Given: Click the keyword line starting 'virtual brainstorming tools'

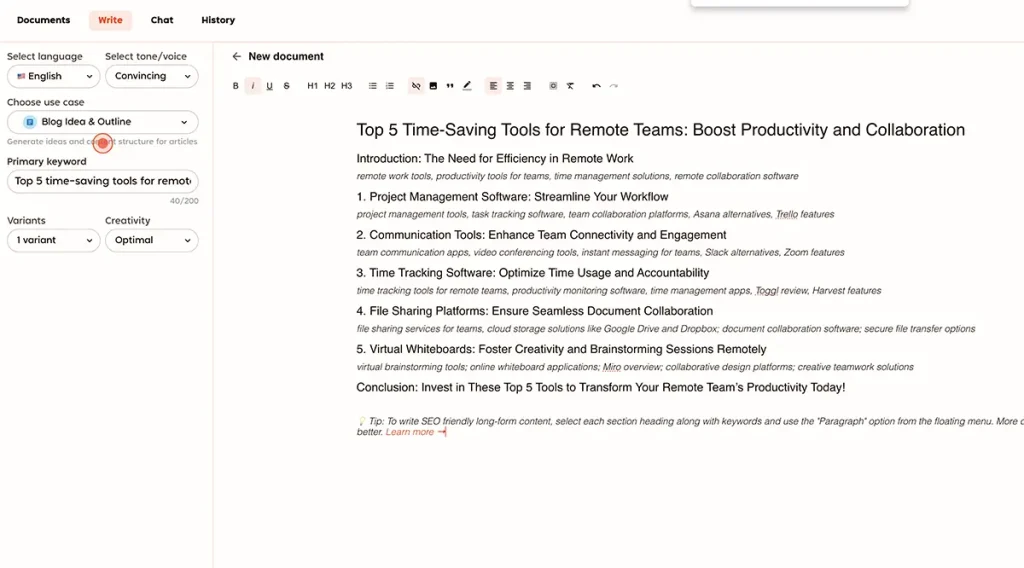Looking at the screenshot, I should (x=635, y=367).
